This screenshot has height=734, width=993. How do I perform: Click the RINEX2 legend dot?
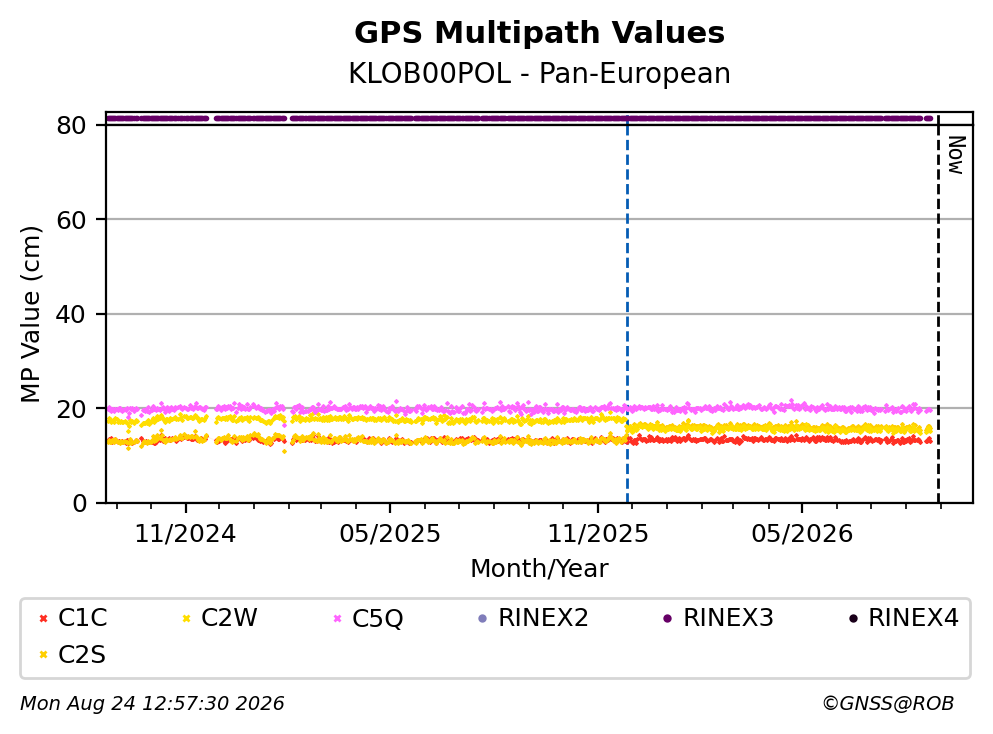tap(483, 618)
